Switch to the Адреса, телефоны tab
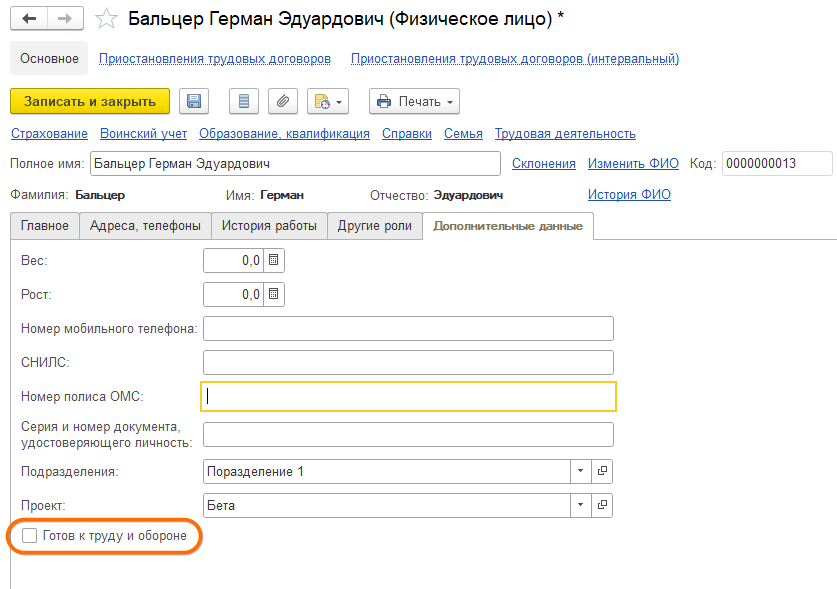The width and height of the screenshot is (837, 589). [145, 226]
